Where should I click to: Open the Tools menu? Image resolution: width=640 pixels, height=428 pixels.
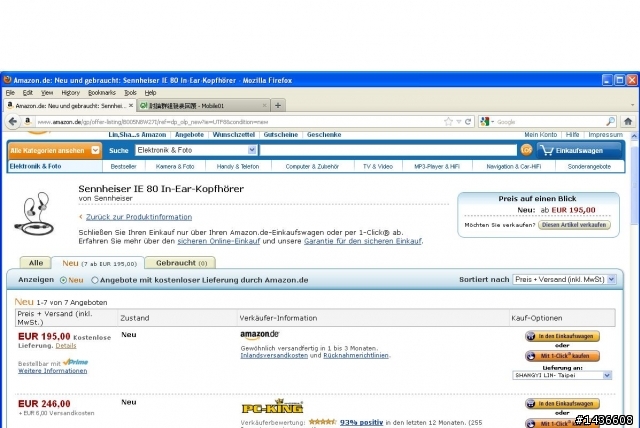[x=130, y=93]
